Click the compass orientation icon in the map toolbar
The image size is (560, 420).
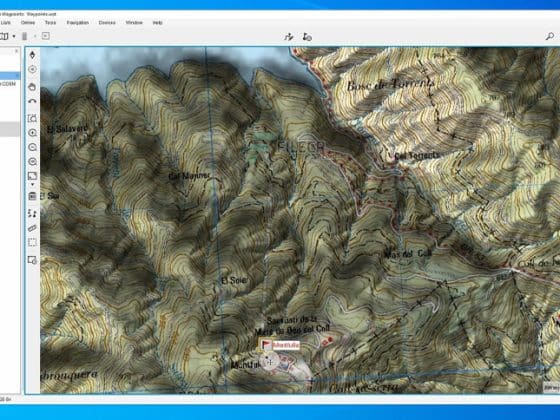pyautogui.click(x=32, y=55)
